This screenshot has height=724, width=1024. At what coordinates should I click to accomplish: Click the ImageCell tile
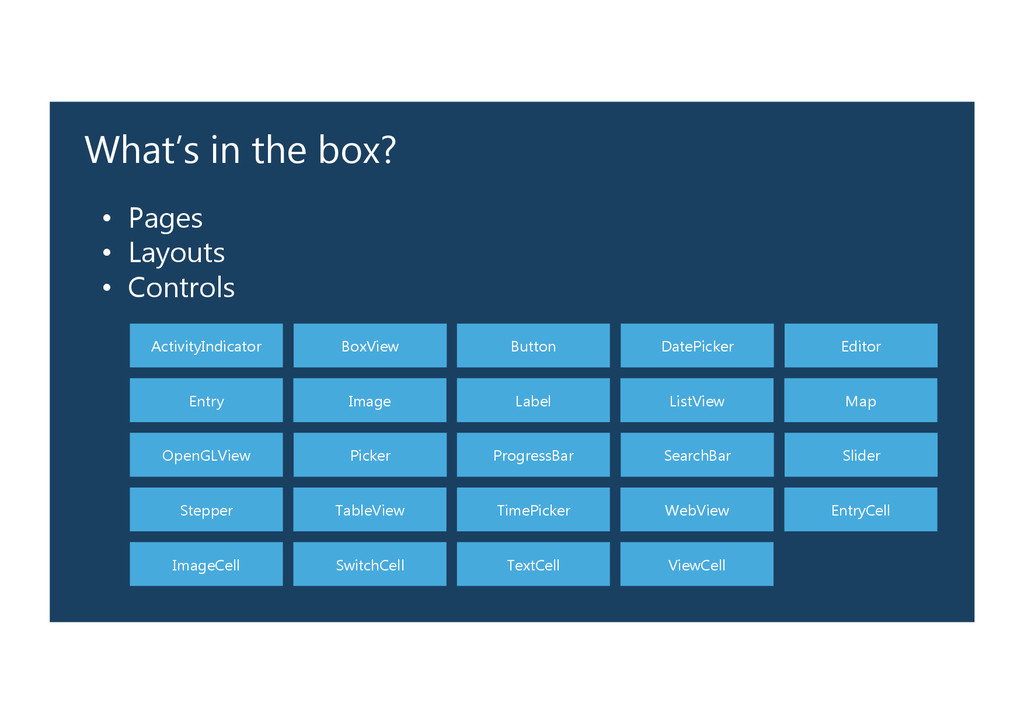tap(206, 564)
